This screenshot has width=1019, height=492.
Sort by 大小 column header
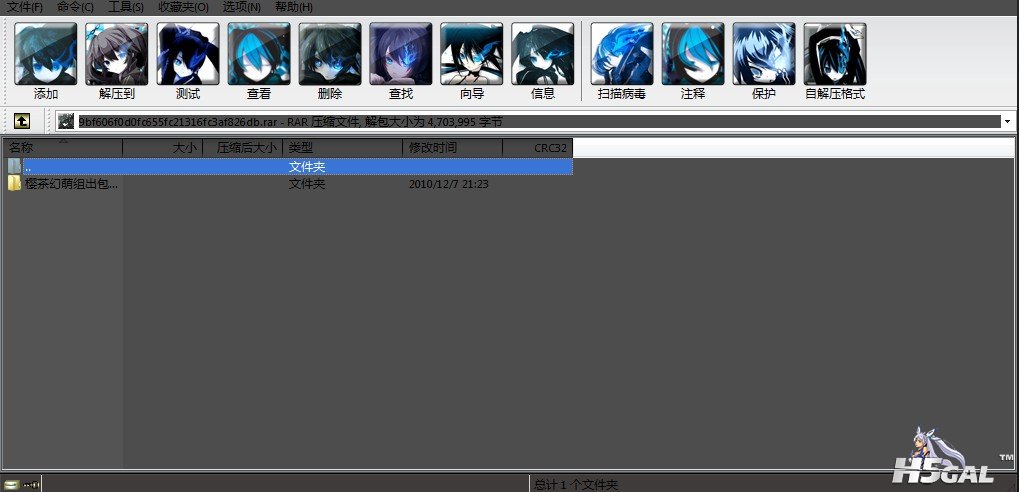(162, 148)
